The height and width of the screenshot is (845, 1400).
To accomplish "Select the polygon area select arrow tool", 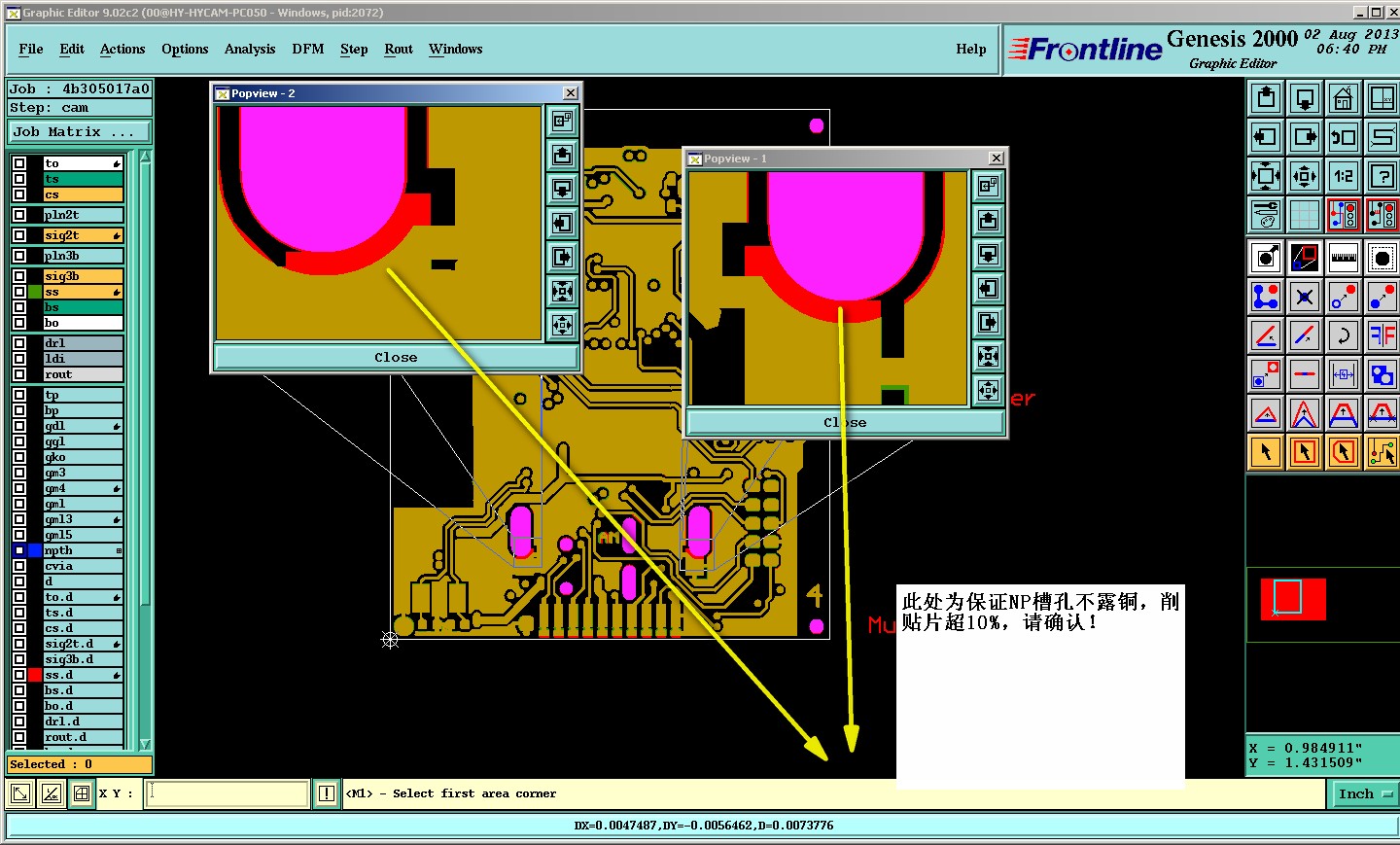I will point(1344,452).
